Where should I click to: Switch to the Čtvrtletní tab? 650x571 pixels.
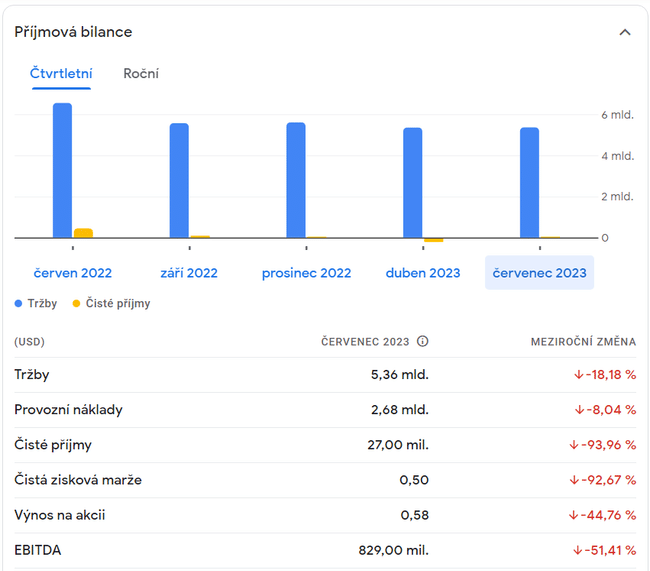(x=61, y=73)
